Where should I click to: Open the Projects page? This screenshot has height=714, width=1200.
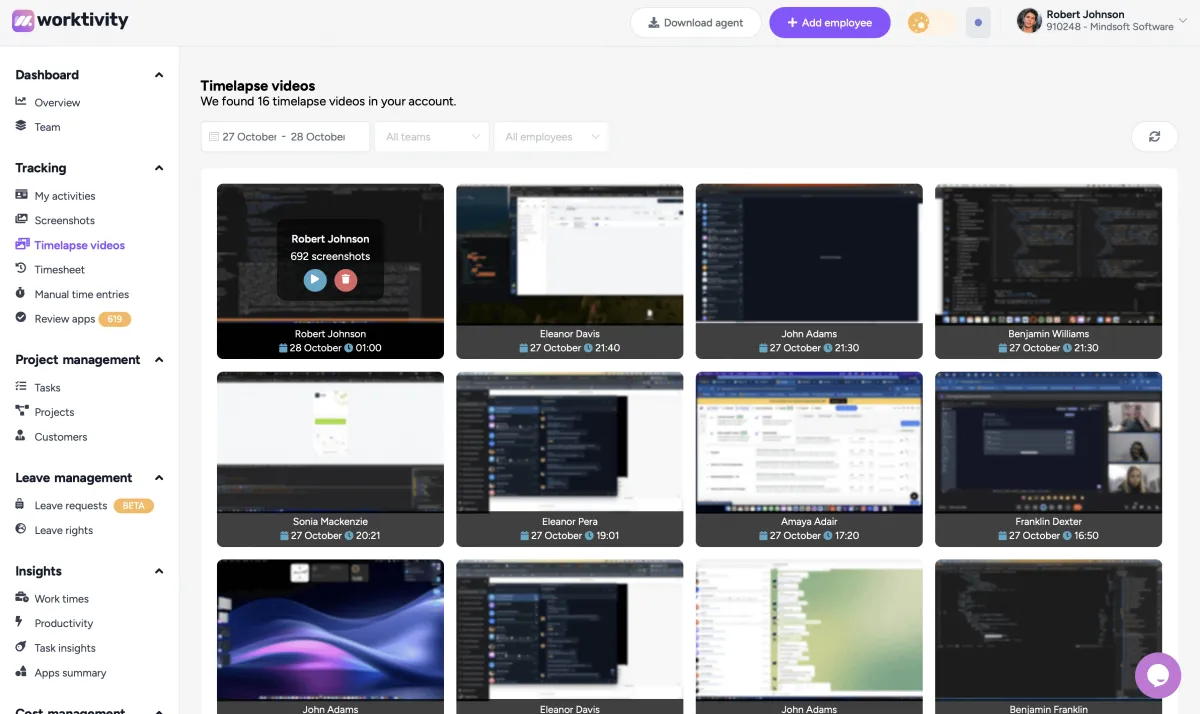(54, 412)
